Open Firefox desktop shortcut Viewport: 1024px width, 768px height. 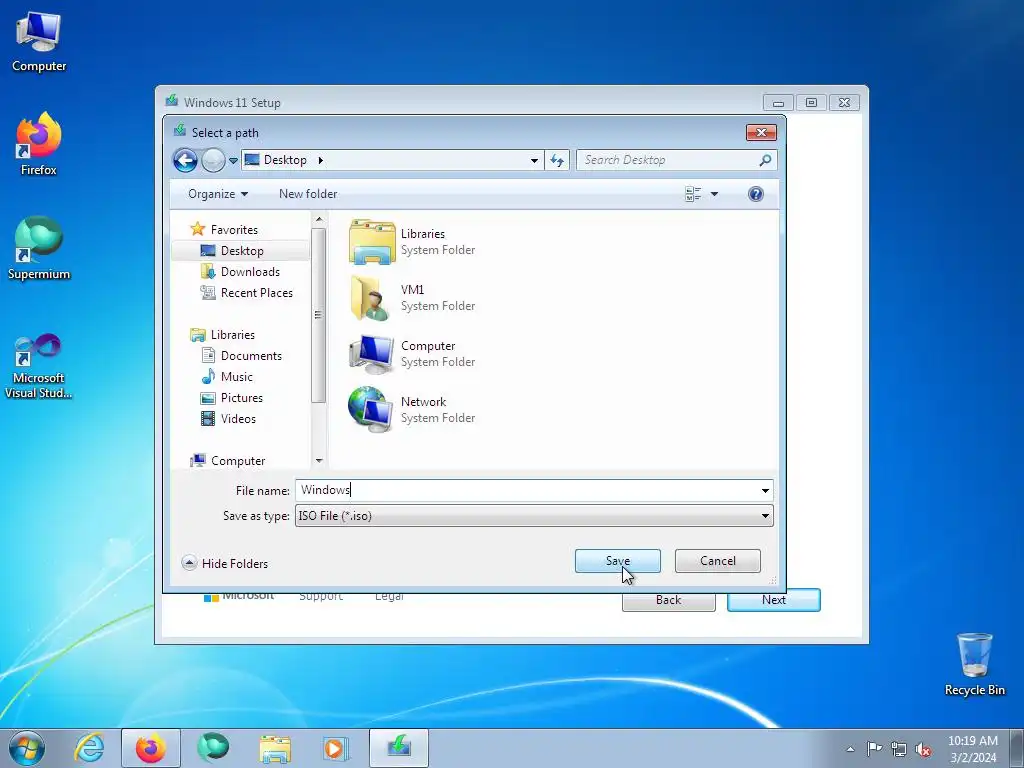coord(39,144)
